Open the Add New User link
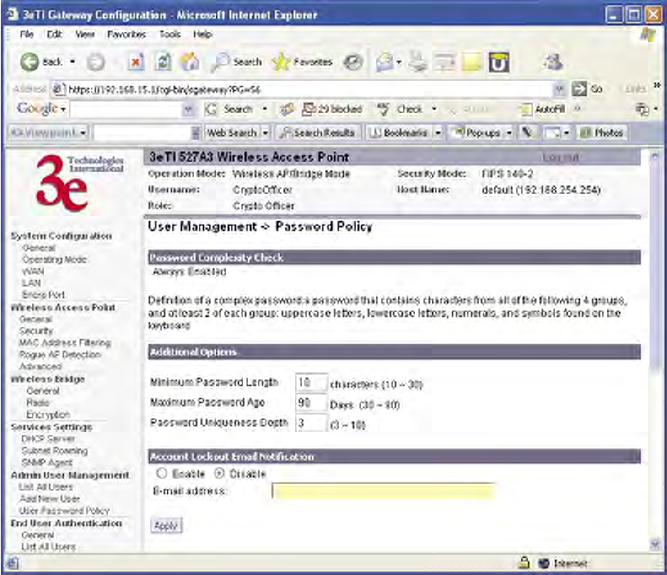This screenshot has height=575, width=667. (50, 498)
